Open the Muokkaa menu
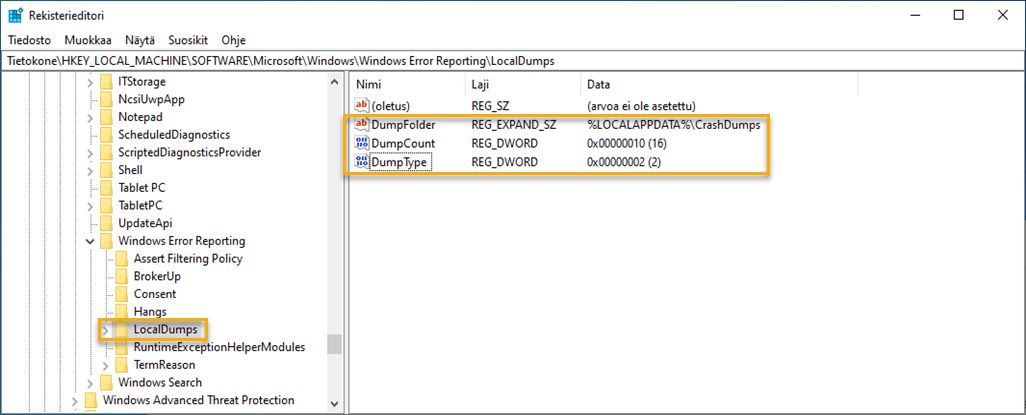This screenshot has width=1026, height=415. coord(88,40)
